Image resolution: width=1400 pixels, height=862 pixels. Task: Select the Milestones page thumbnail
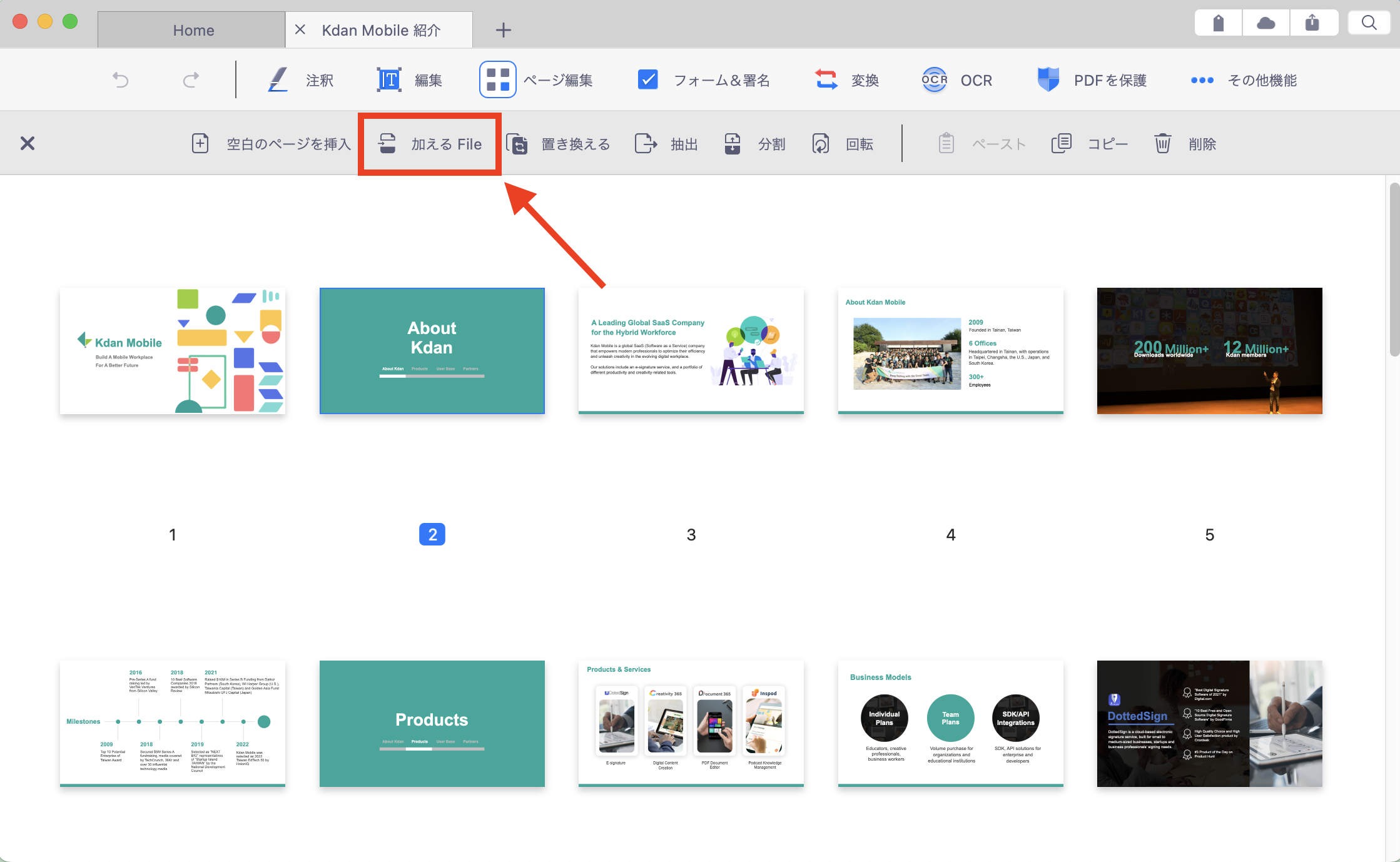(173, 724)
